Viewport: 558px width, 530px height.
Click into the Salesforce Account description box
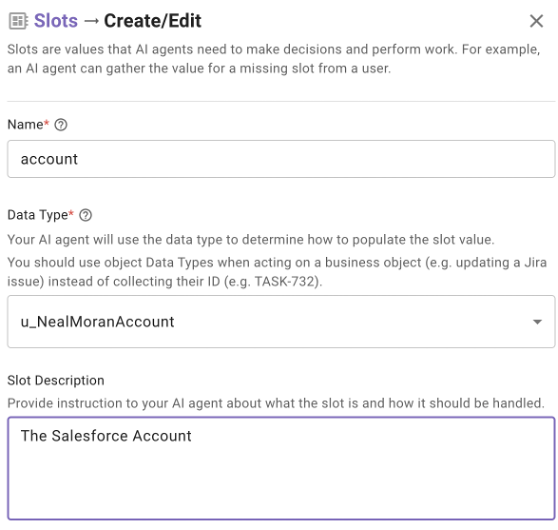[281, 468]
